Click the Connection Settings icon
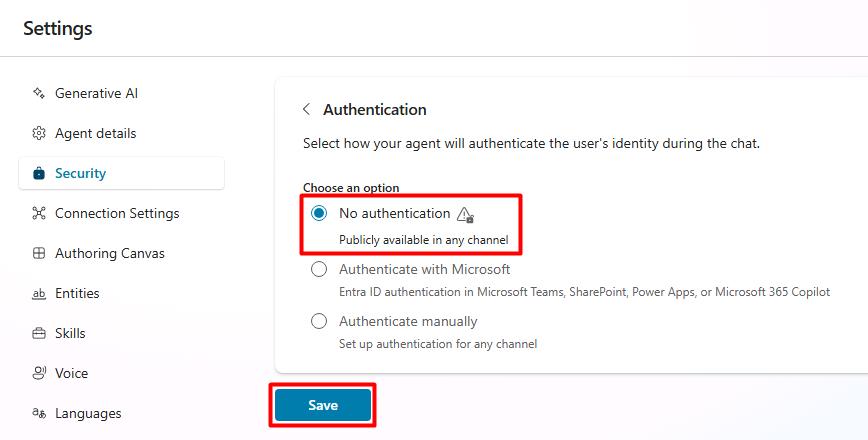868x440 pixels. point(39,213)
